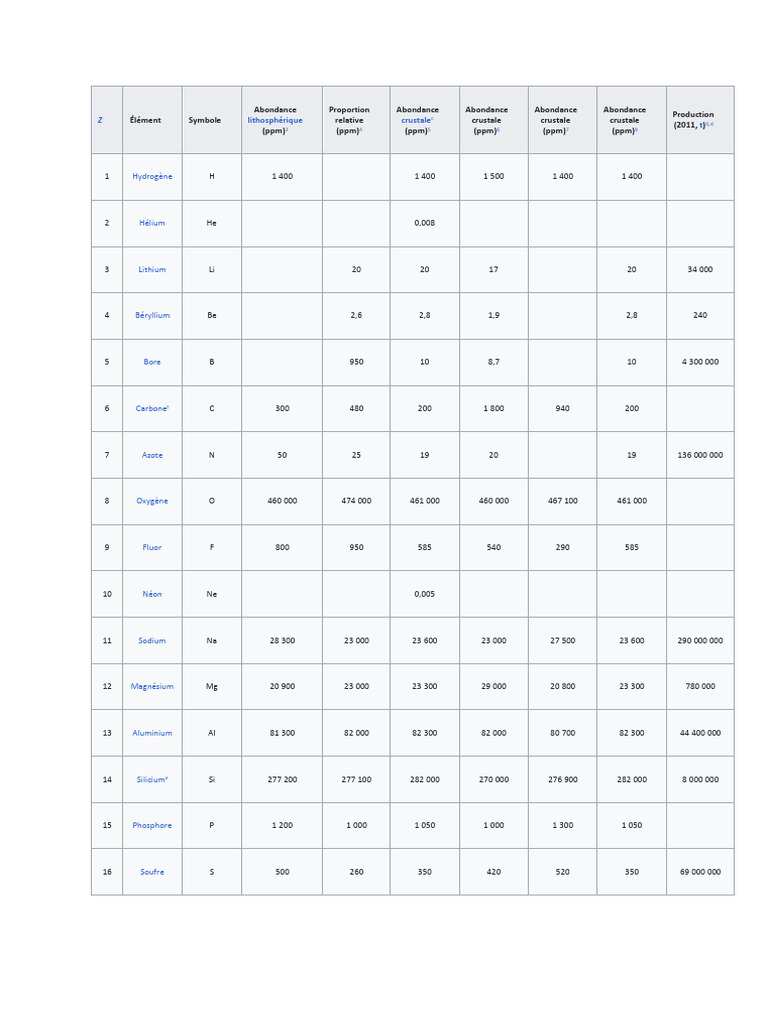Open the Béryllium link
768x1024 pixels.
click(152, 315)
